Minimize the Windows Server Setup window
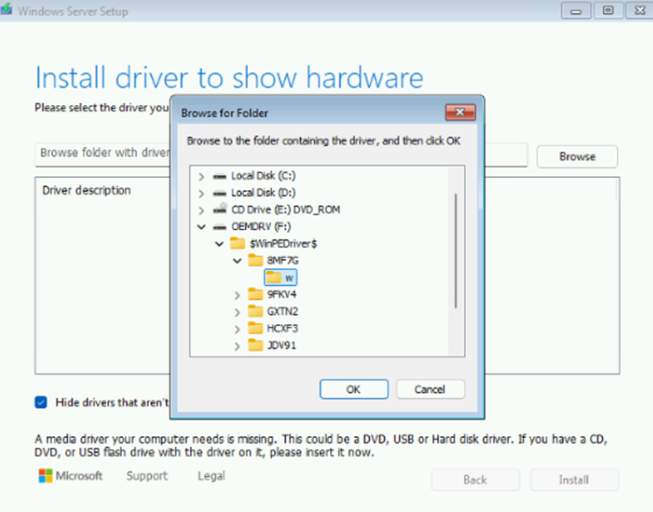 [x=576, y=11]
